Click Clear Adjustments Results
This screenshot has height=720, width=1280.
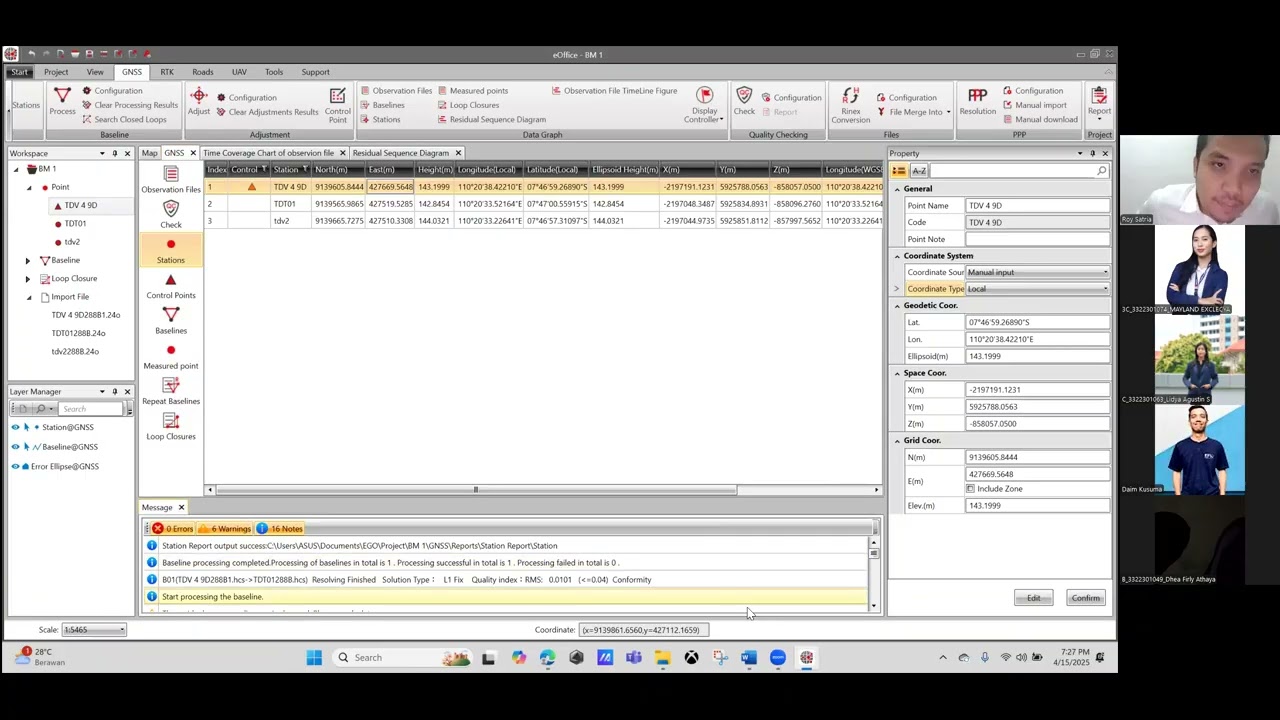(x=267, y=112)
